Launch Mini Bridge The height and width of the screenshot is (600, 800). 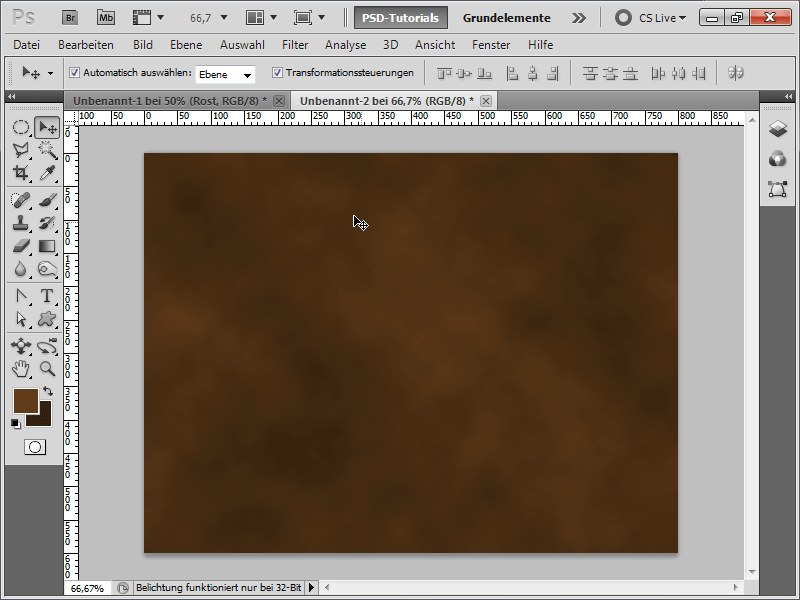pos(106,18)
